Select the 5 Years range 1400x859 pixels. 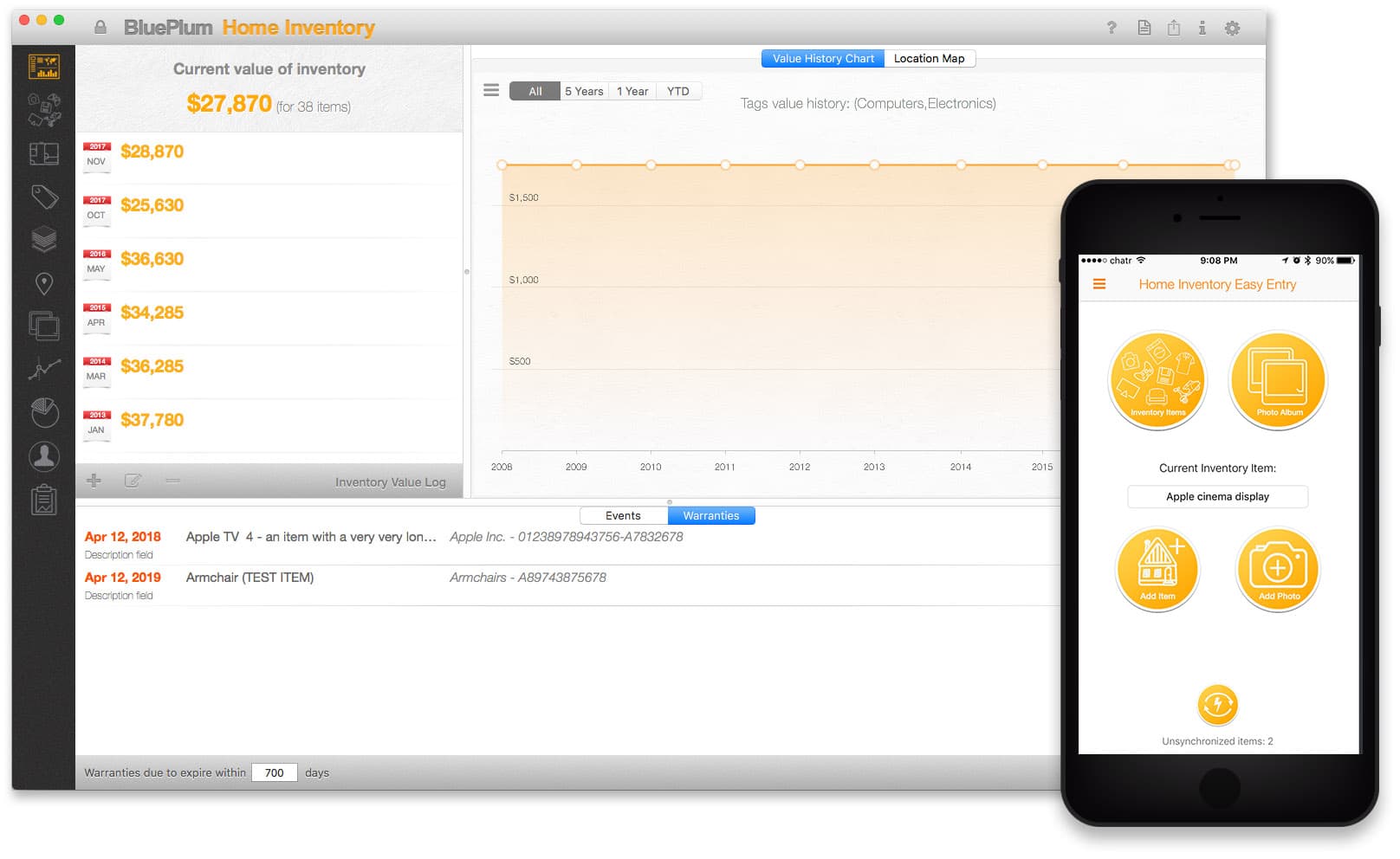coord(585,91)
